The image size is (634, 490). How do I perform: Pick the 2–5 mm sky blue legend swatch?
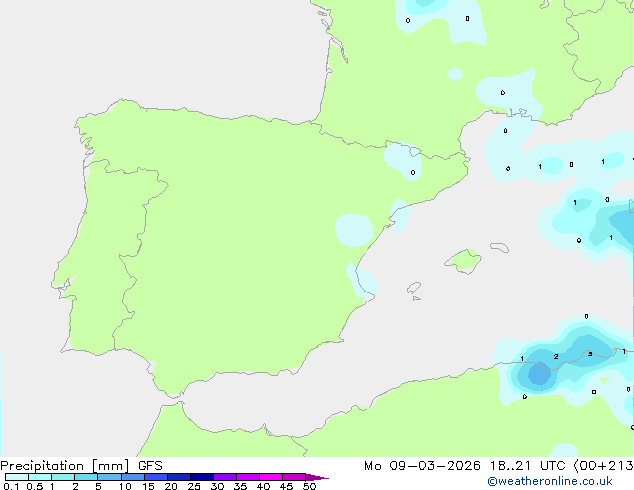(86, 477)
